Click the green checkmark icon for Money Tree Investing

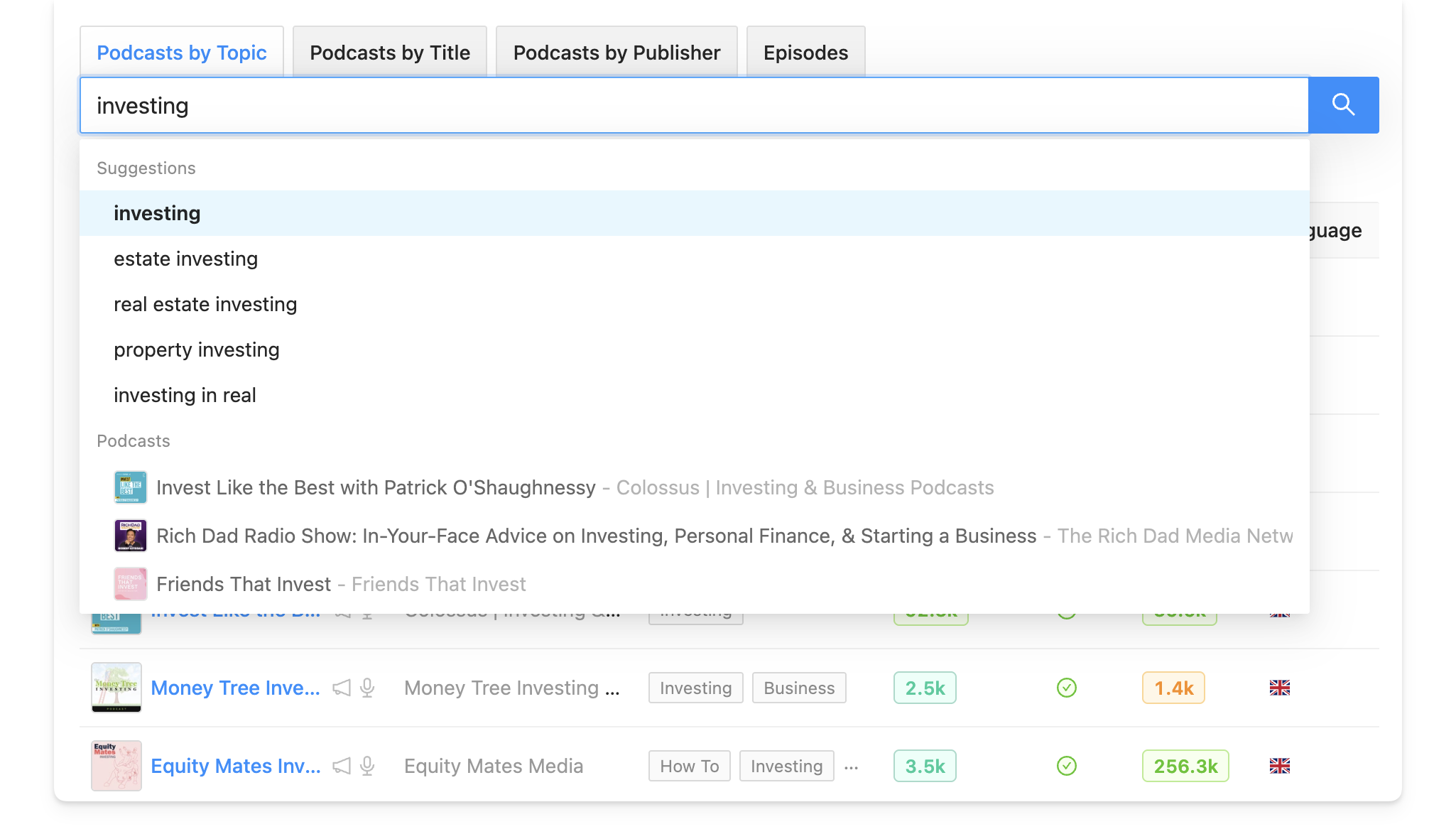pyautogui.click(x=1066, y=688)
